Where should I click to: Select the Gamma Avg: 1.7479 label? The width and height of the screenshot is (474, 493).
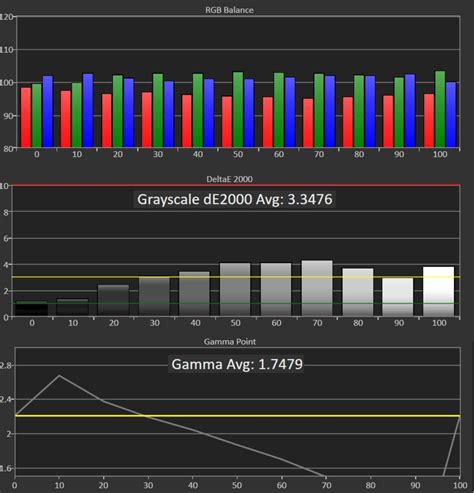pyautogui.click(x=237, y=364)
